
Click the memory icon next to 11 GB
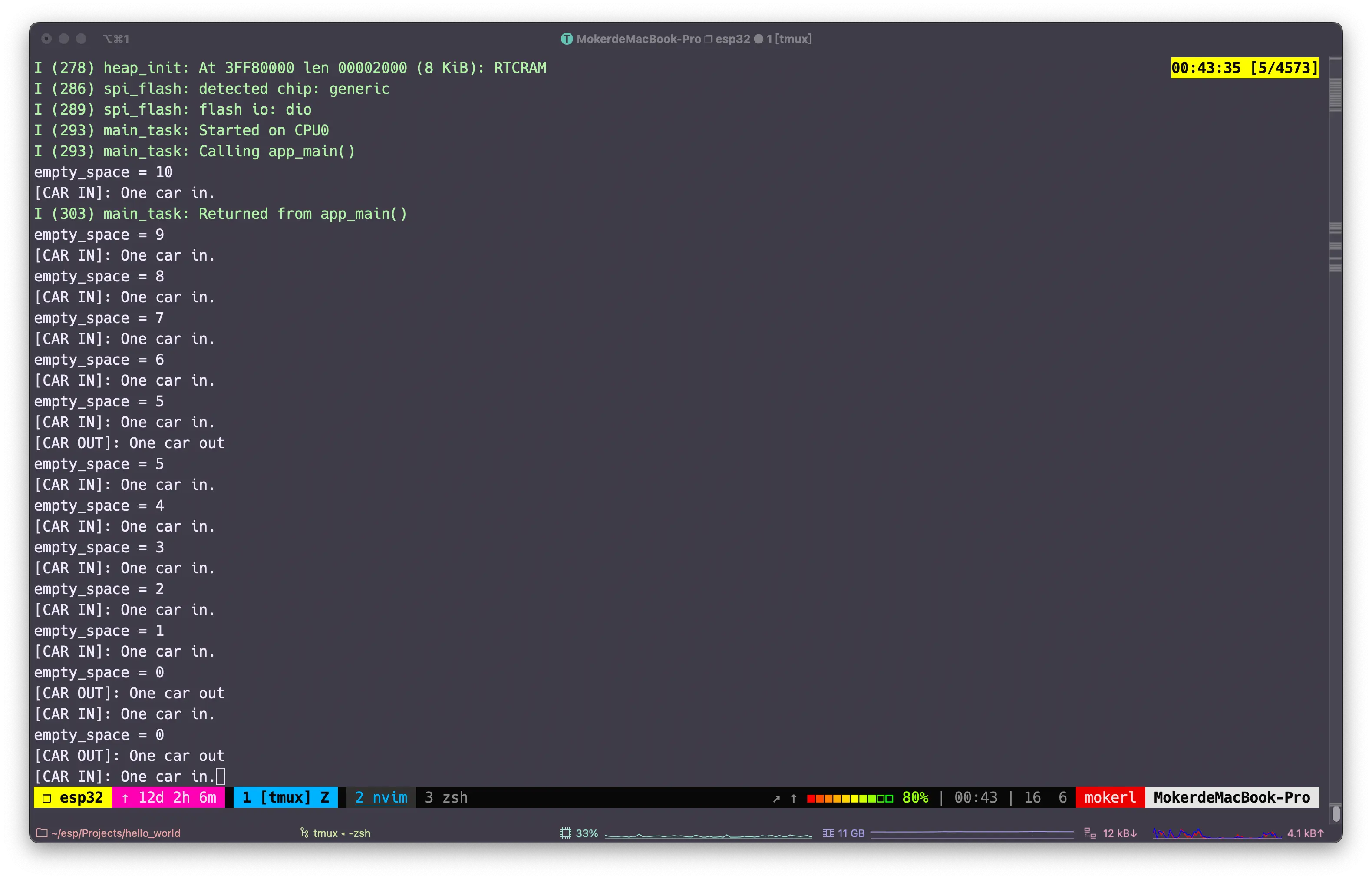click(x=828, y=833)
